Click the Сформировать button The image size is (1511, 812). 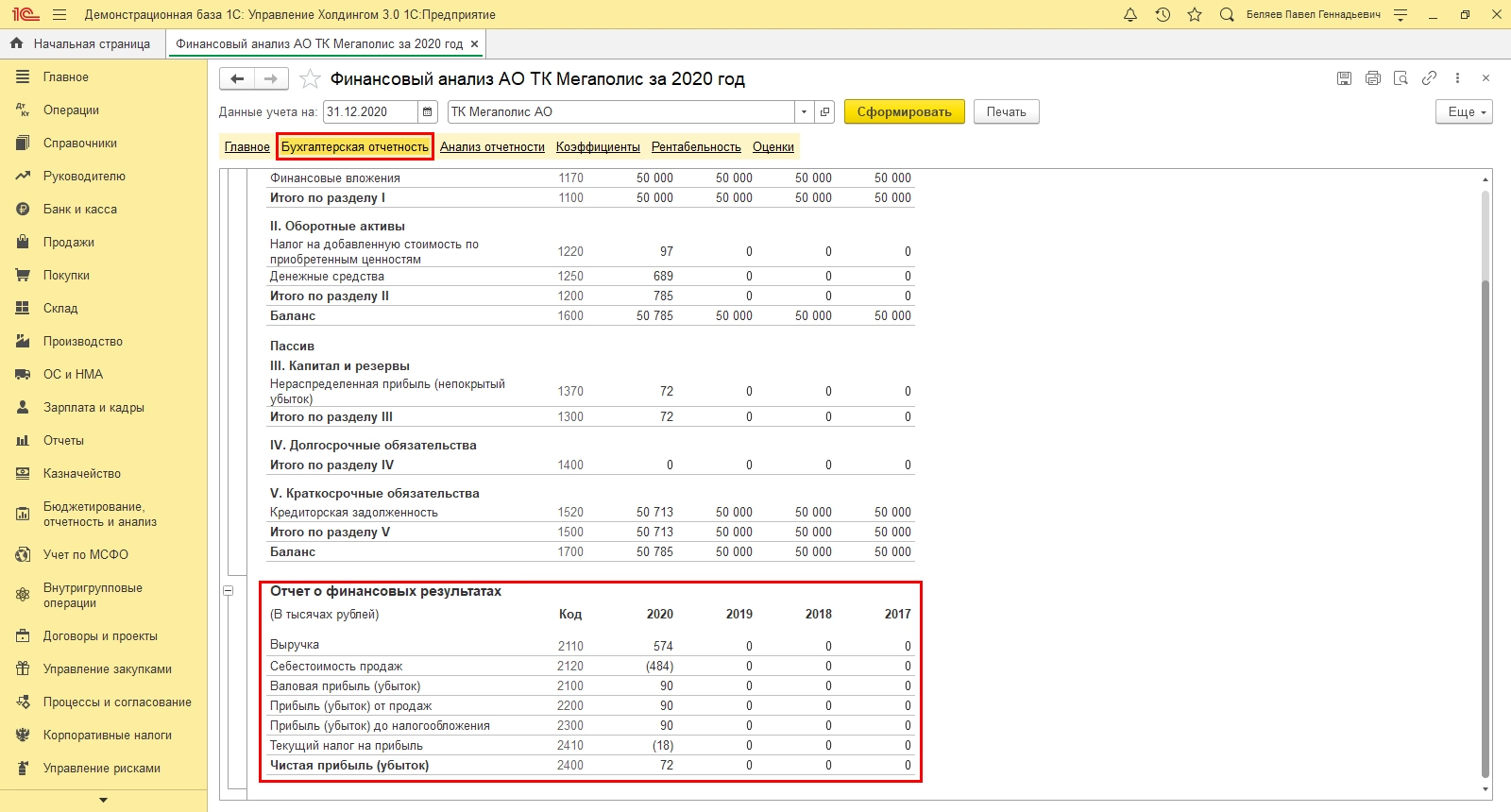pyautogui.click(x=904, y=111)
